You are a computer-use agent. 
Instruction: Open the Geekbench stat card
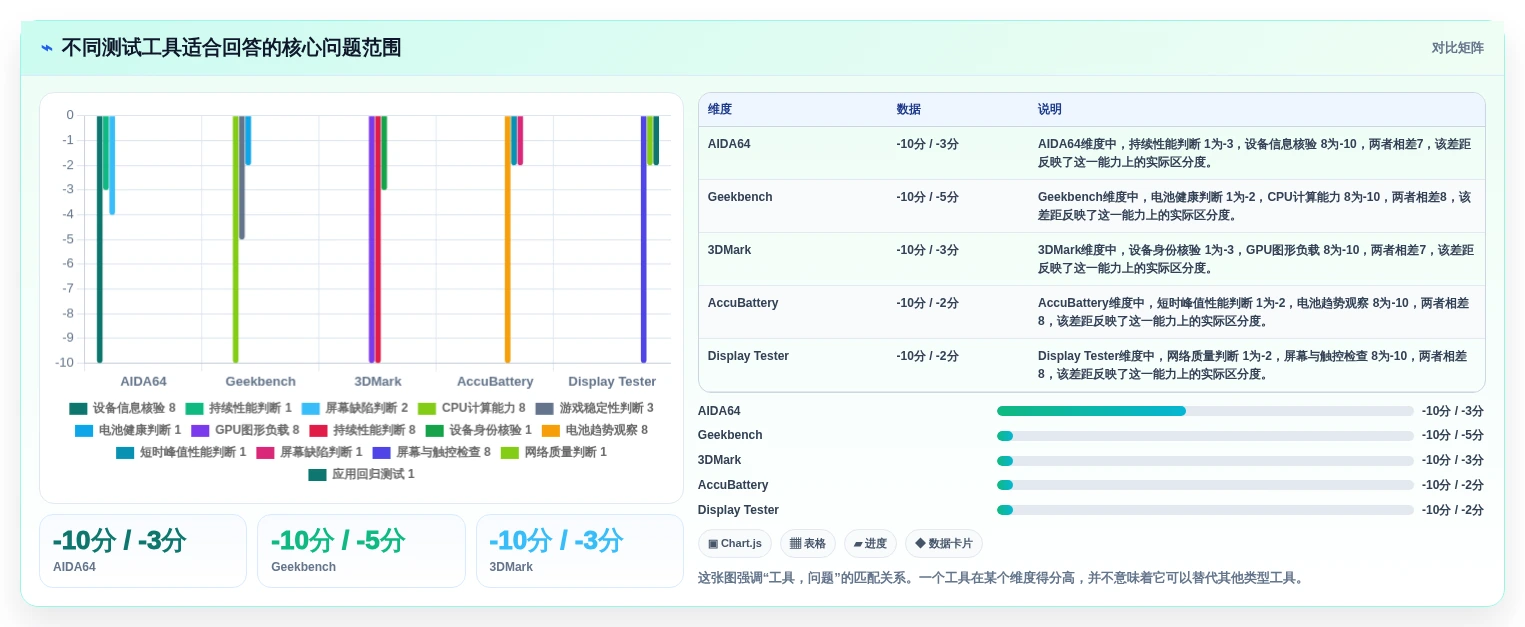tap(361, 551)
